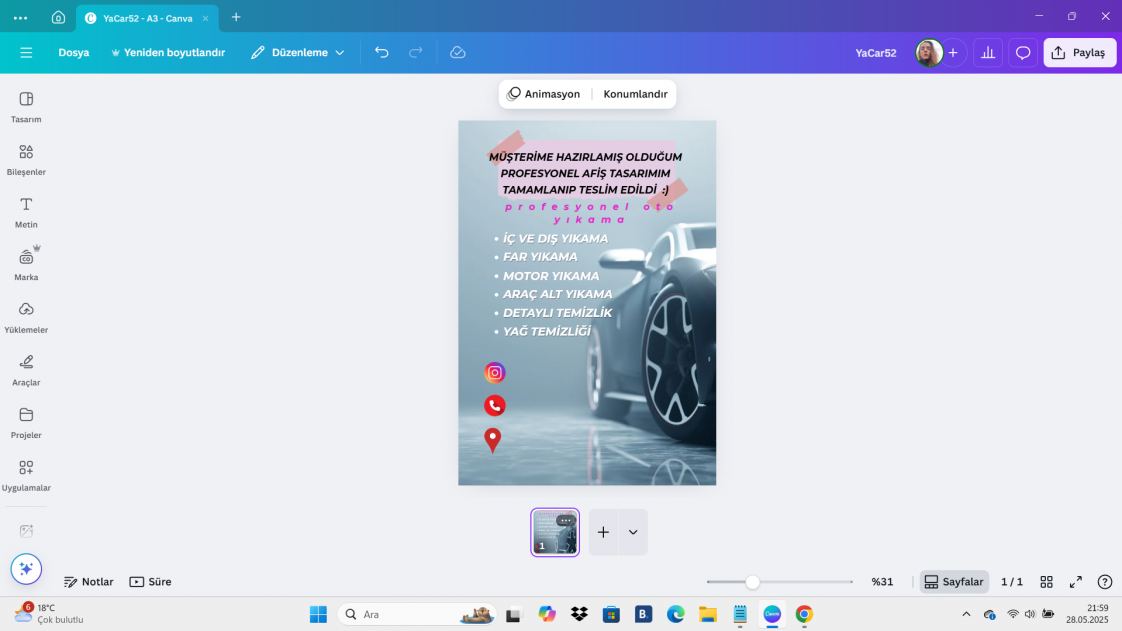Toggle fullscreen presentation mode

[x=1076, y=582]
